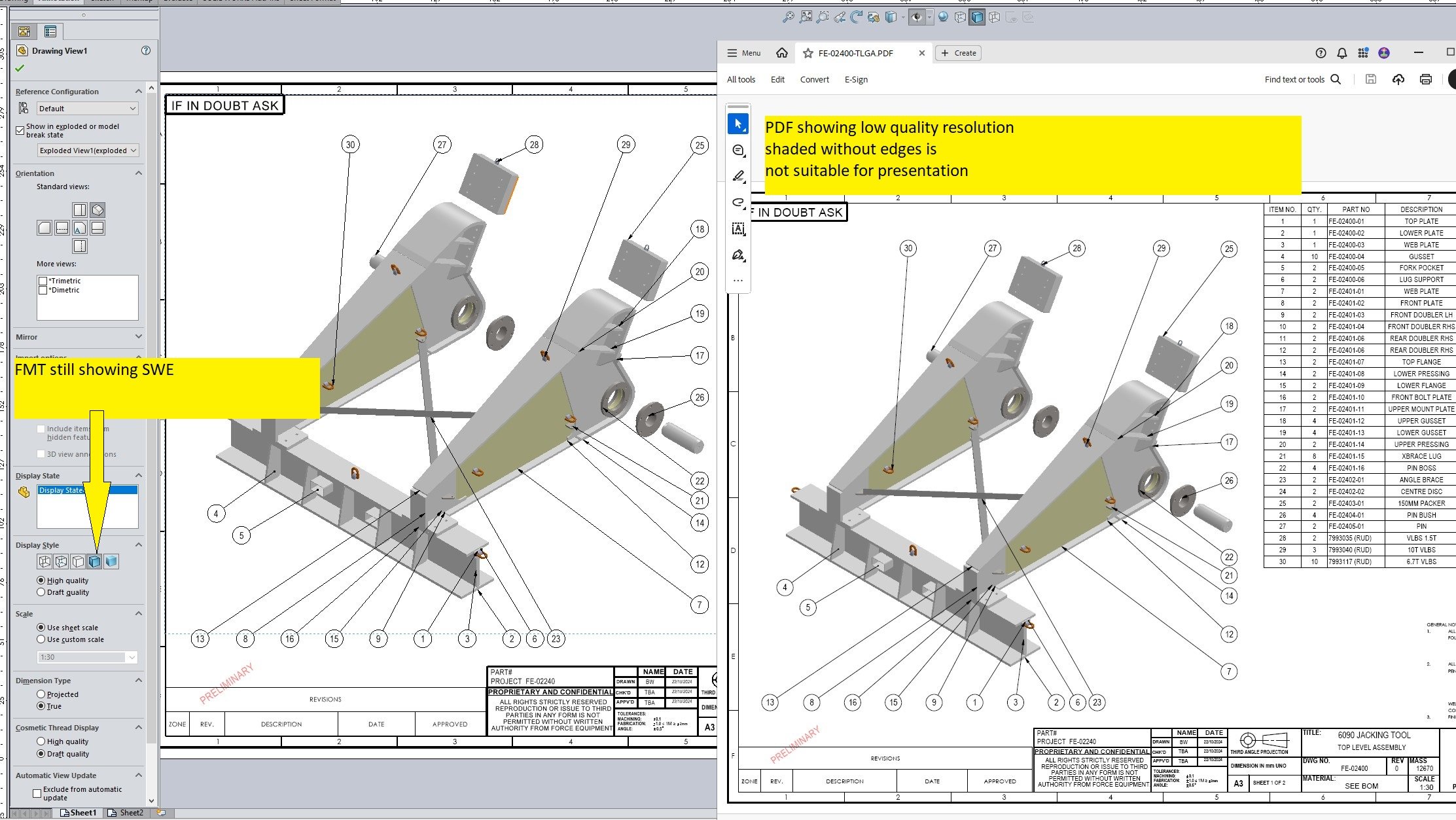Click the blue sphere appearance icon
The height and width of the screenshot is (820, 1456).
click(x=943, y=18)
